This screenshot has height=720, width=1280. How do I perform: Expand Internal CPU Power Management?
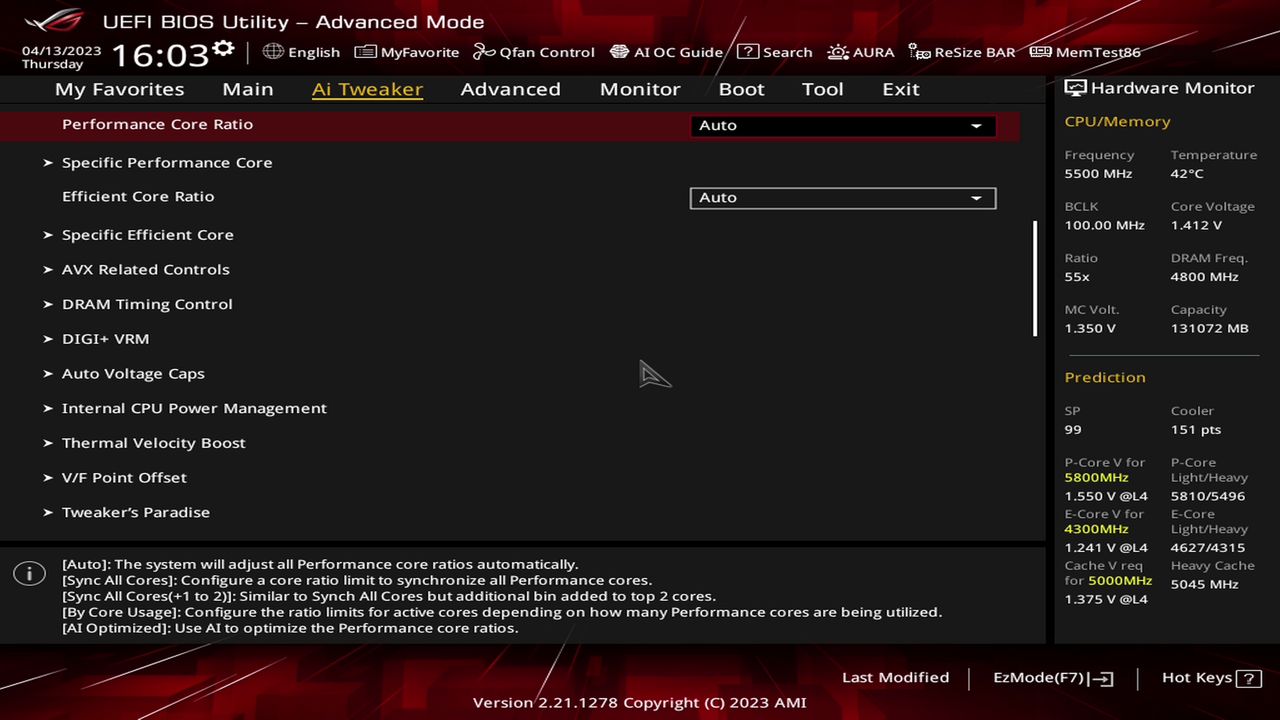pos(194,408)
